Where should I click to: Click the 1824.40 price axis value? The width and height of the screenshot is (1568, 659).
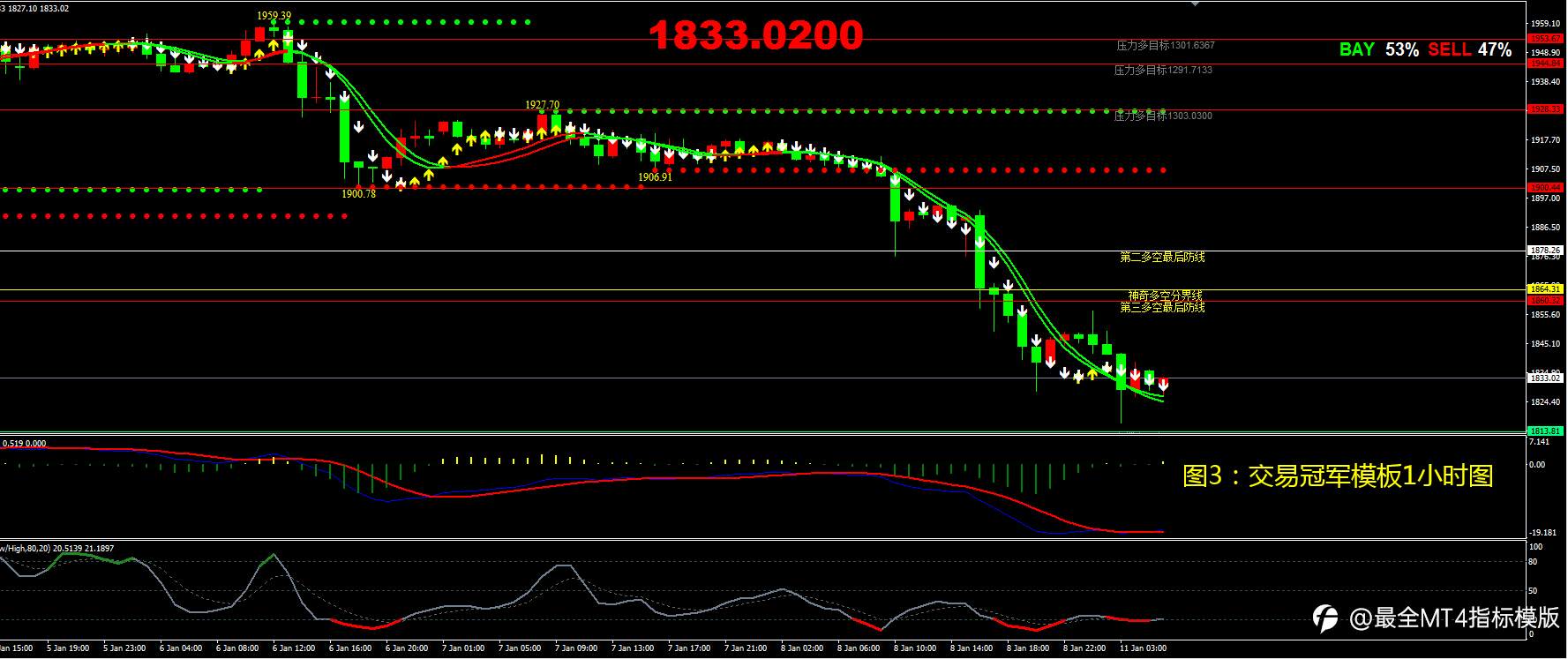point(1546,402)
